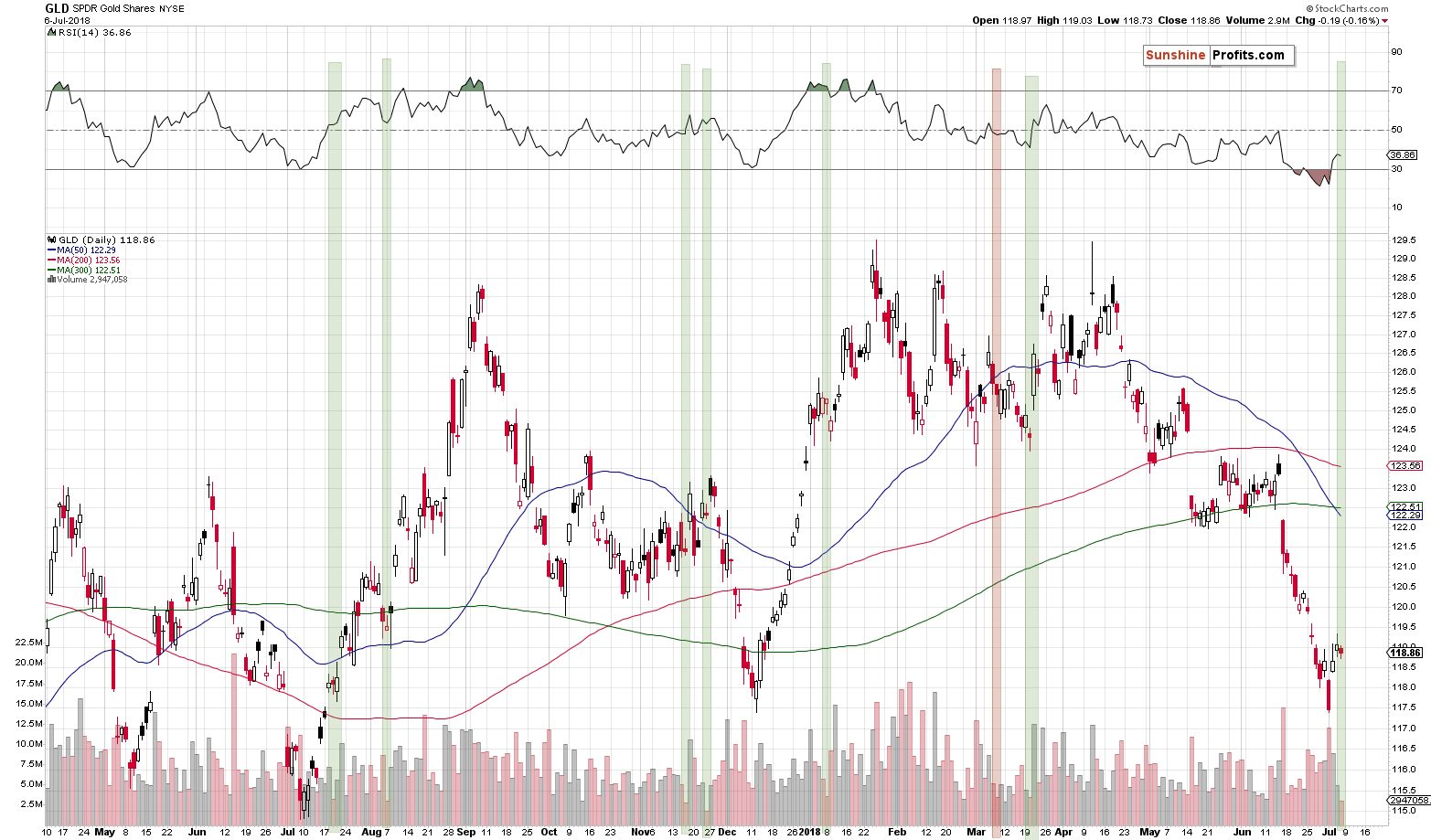
Task: Click the RSI 10 level label
Action: (1396, 207)
